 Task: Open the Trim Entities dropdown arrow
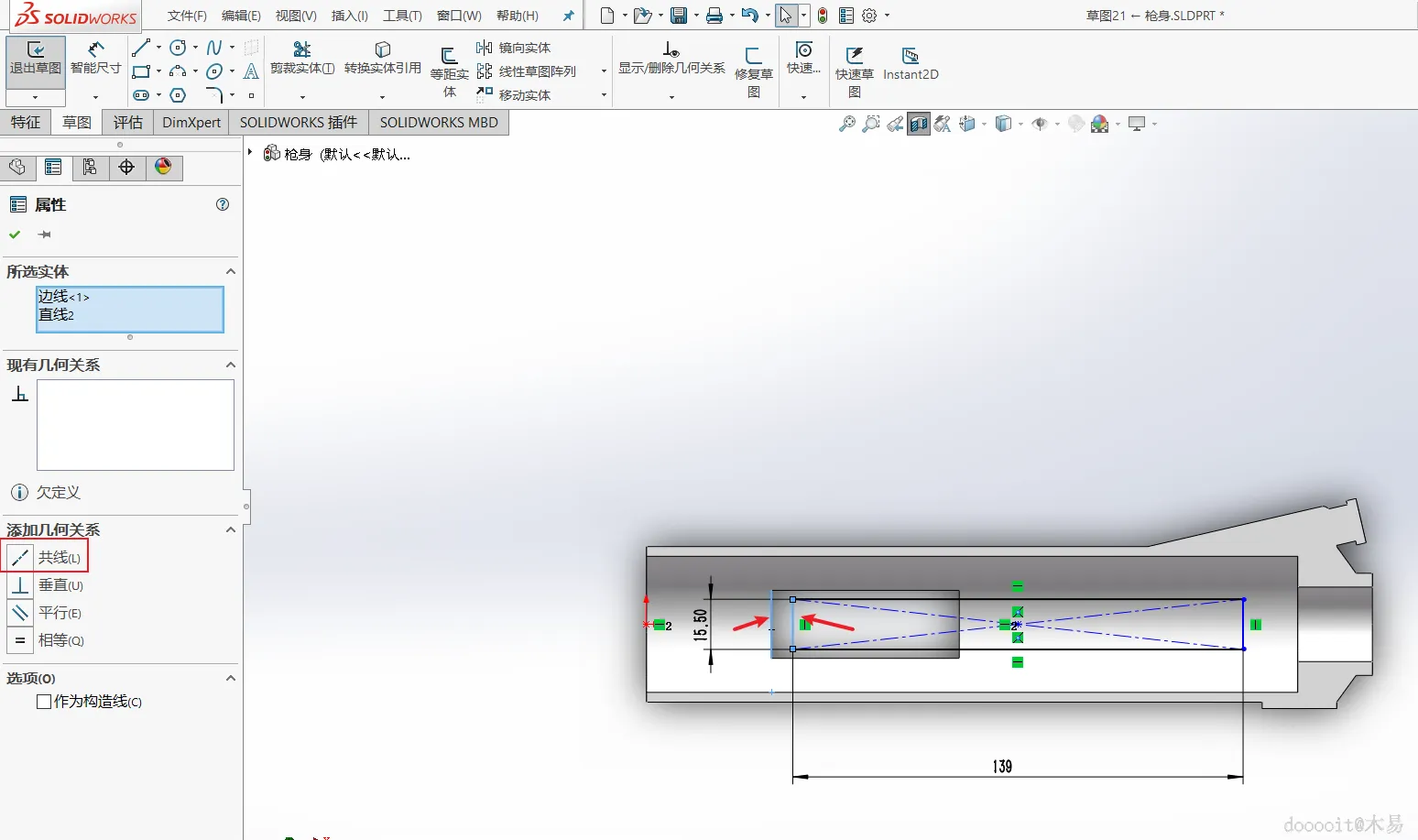[302, 97]
